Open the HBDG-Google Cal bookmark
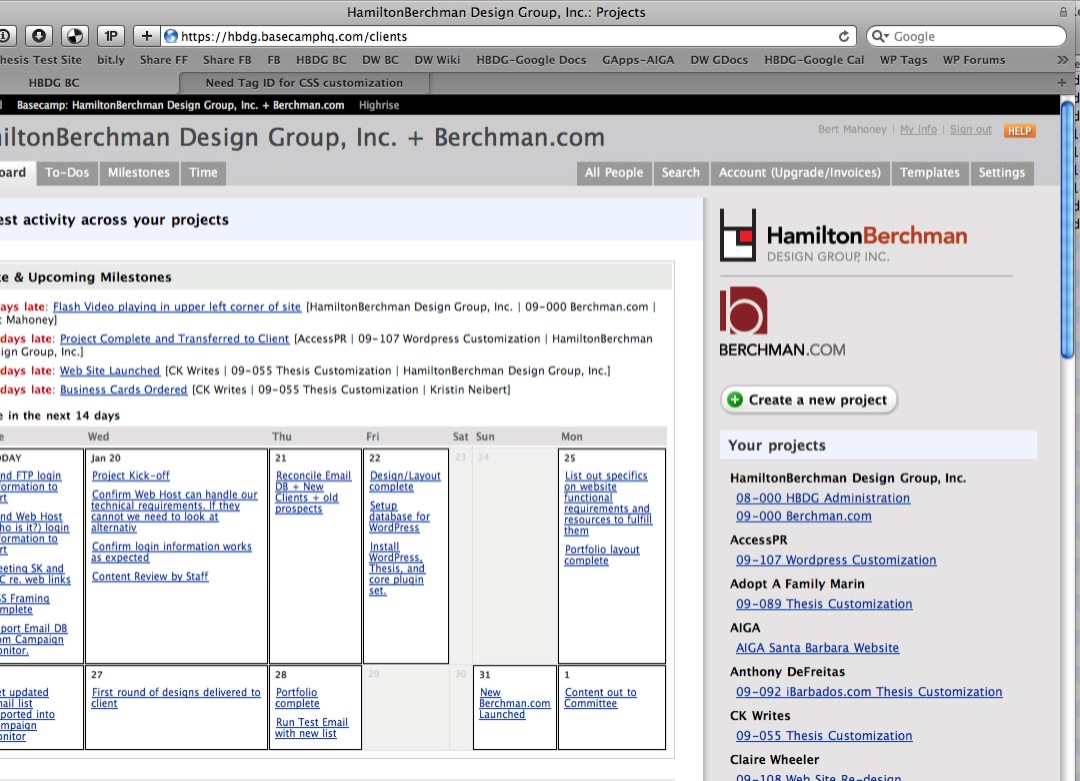1080x781 pixels. (x=814, y=60)
